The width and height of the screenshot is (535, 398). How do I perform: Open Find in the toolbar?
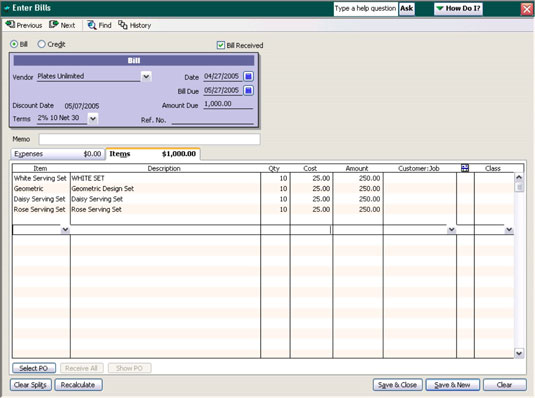99,25
